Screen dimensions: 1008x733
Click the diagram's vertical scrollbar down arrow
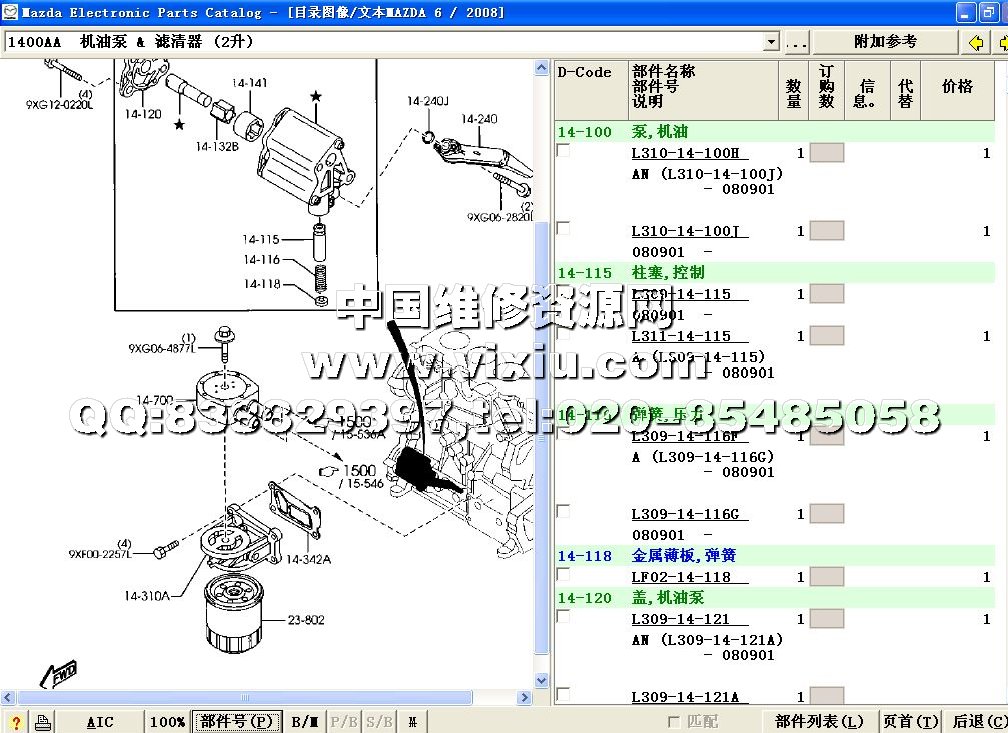pos(542,680)
